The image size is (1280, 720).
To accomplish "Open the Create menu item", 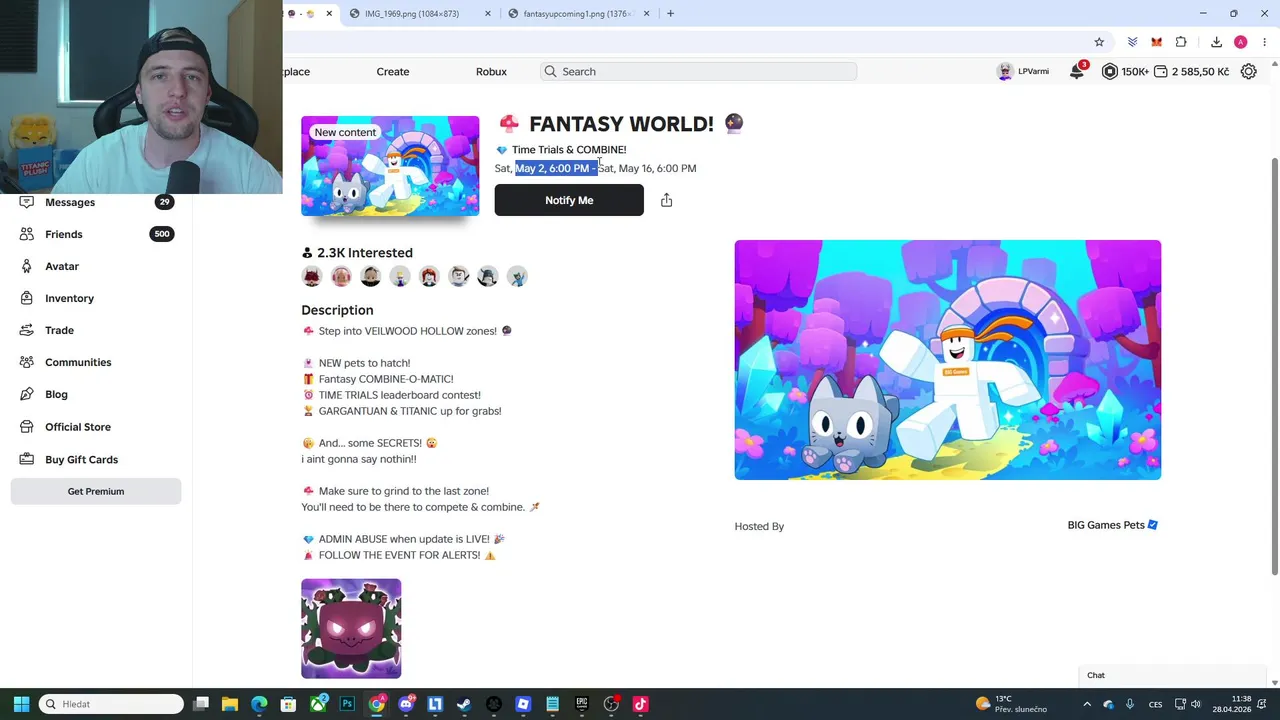I will point(393,72).
